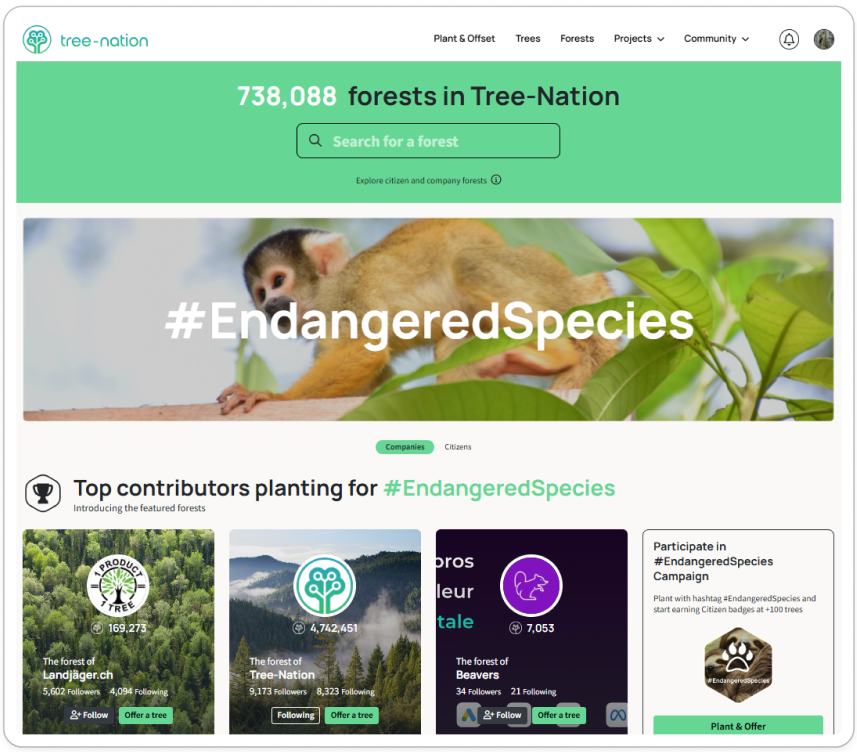This screenshot has width=857, height=752.
Task: Click the green Plant & Offer button
Action: [x=738, y=725]
